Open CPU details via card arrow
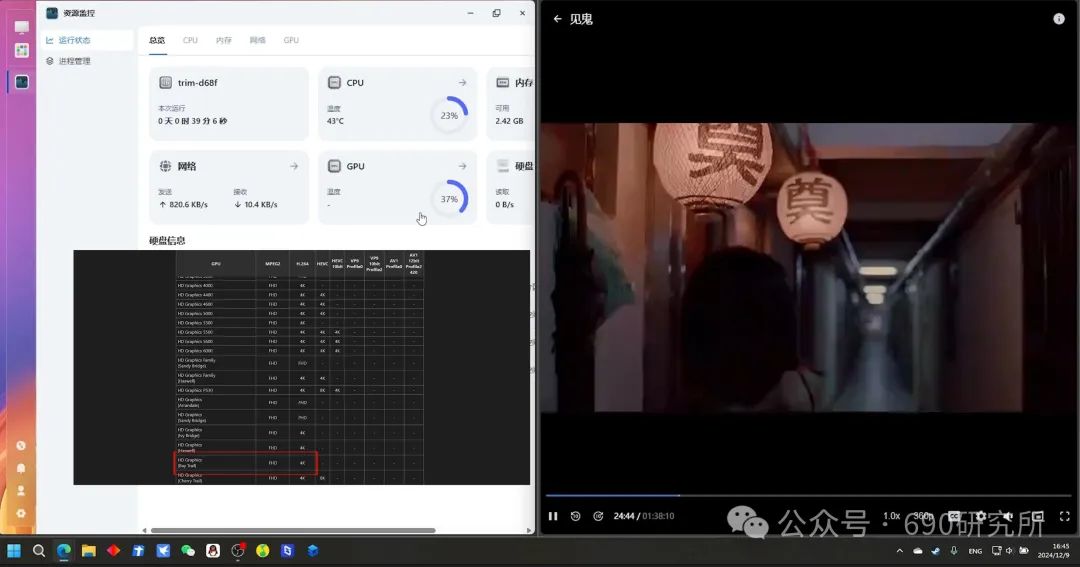 pyautogui.click(x=462, y=83)
